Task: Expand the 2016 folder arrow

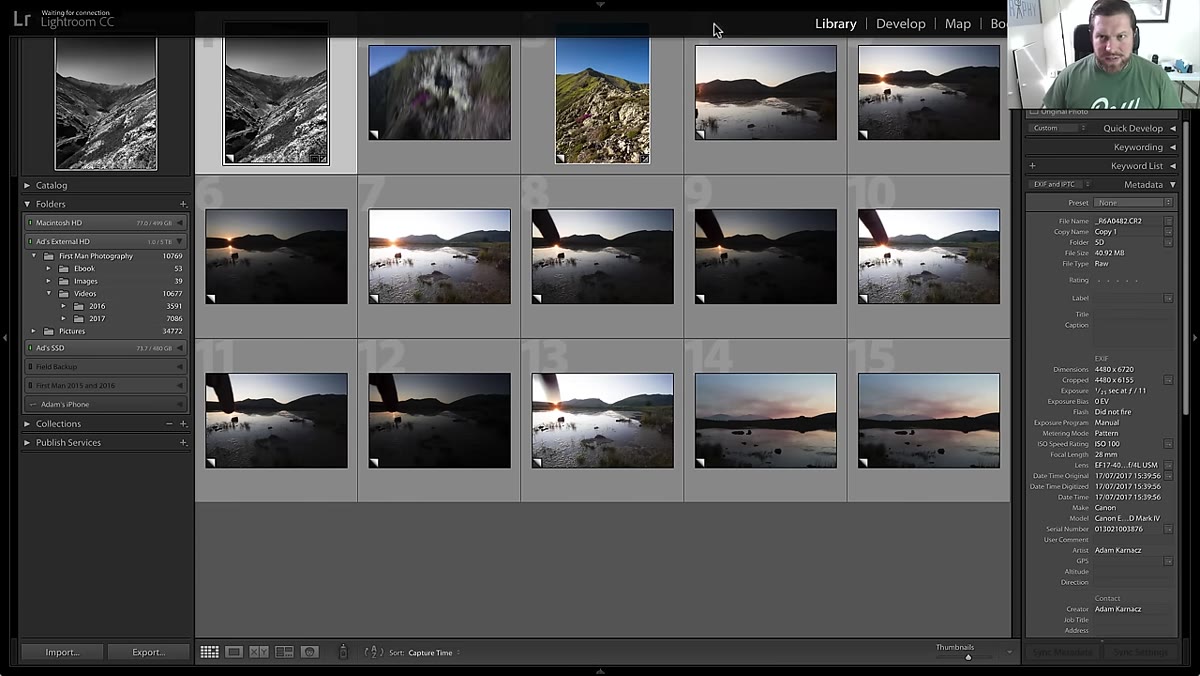Action: click(64, 306)
